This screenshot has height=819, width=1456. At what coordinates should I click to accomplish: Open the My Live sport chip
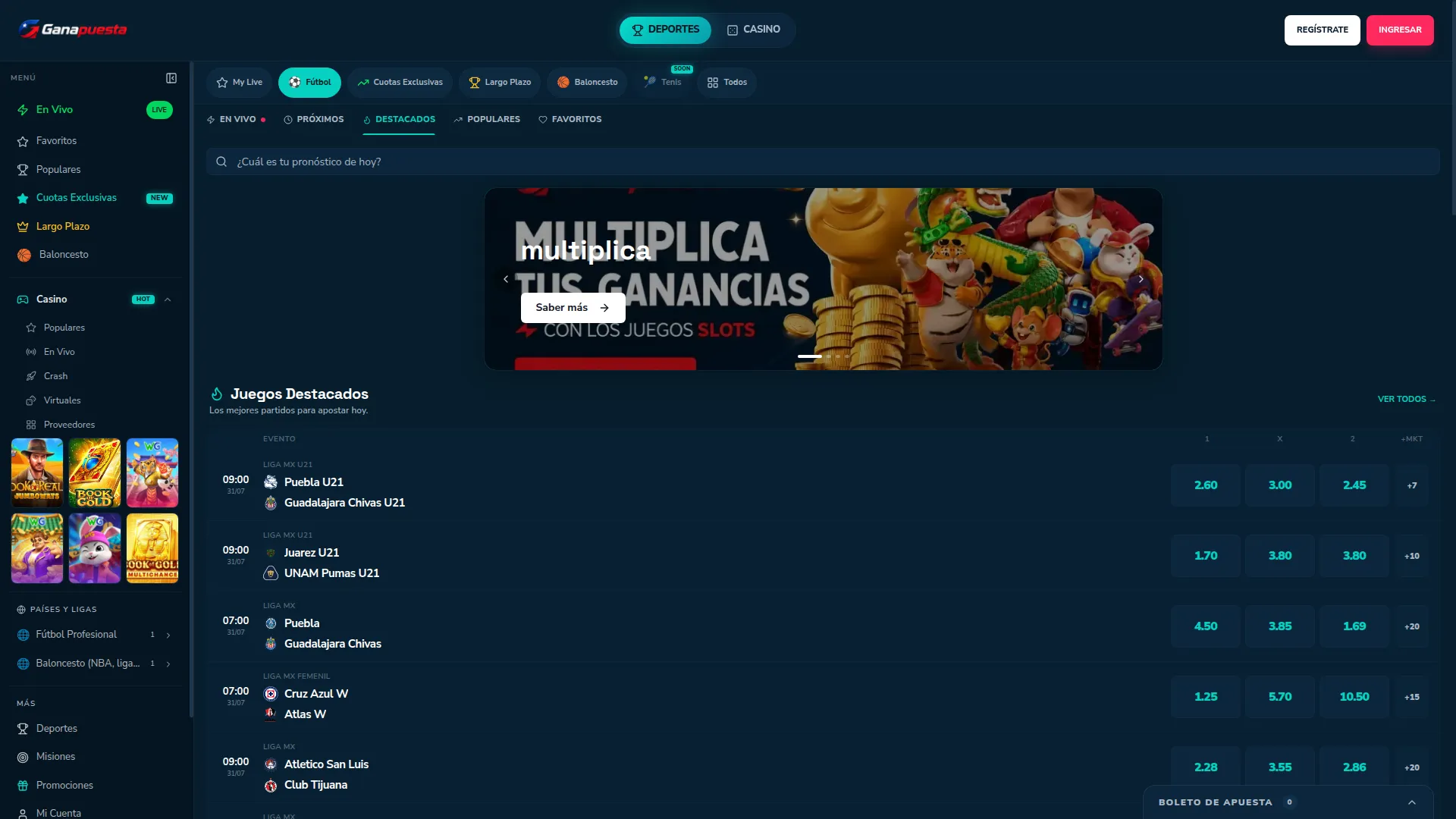[239, 83]
